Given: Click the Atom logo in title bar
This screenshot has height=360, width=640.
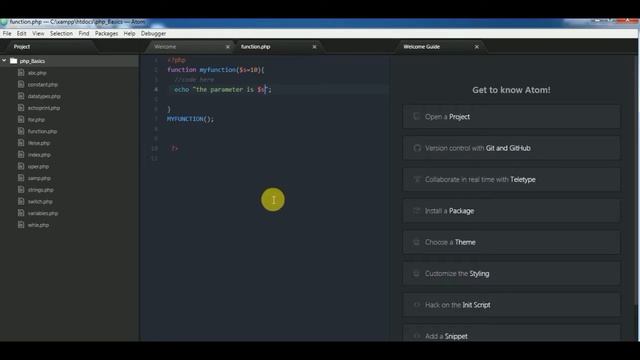Looking at the screenshot, I should pos(4,22).
